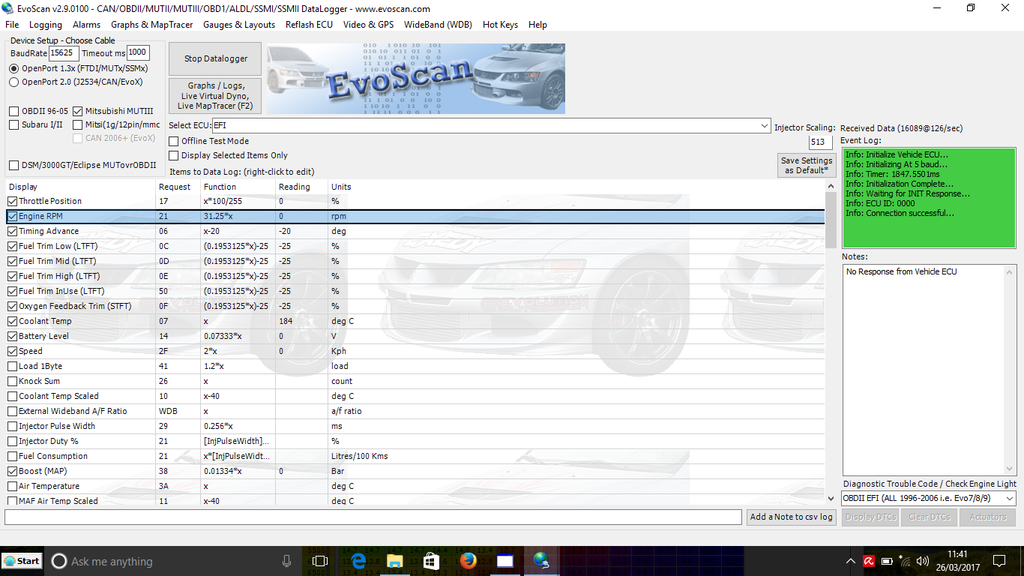Select the OpenPort 2.0 cable option
This screenshot has height=576, width=1024.
coord(14,82)
